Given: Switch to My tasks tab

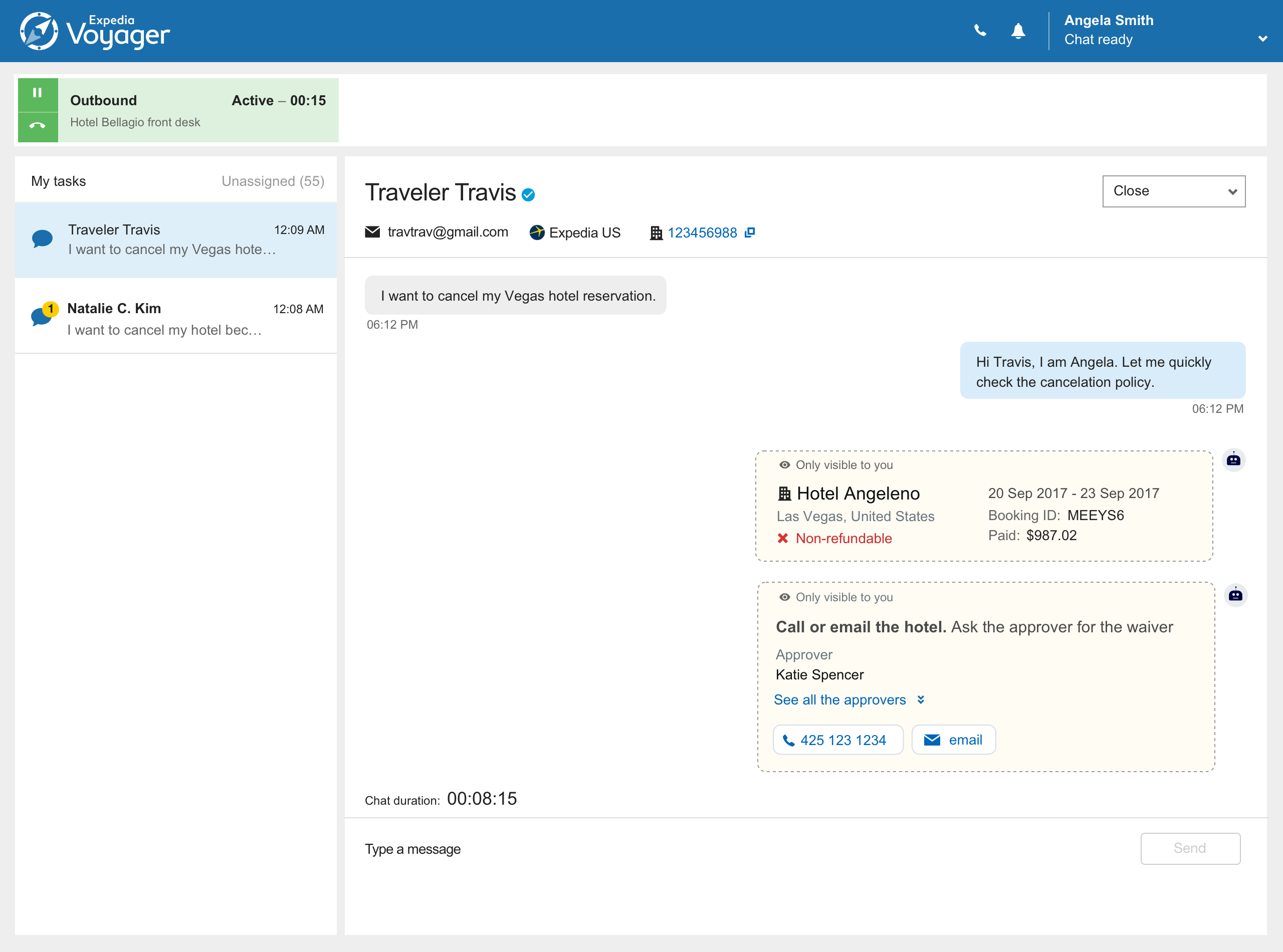Looking at the screenshot, I should click(58, 181).
